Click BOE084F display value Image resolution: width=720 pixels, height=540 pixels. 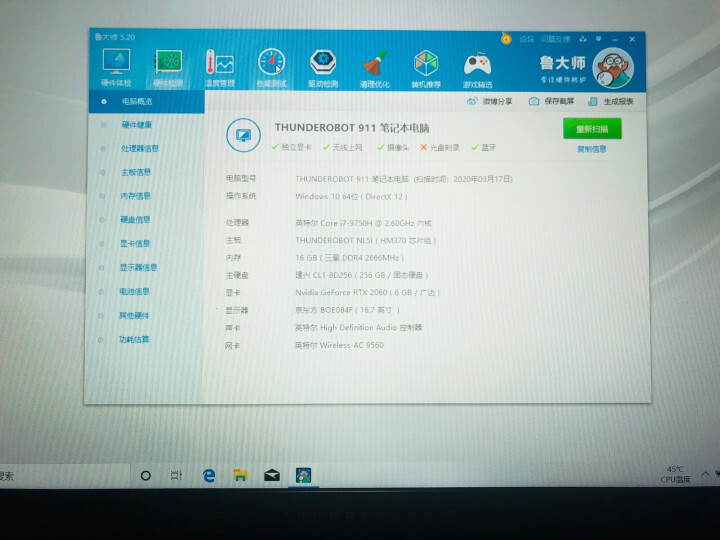(347, 310)
